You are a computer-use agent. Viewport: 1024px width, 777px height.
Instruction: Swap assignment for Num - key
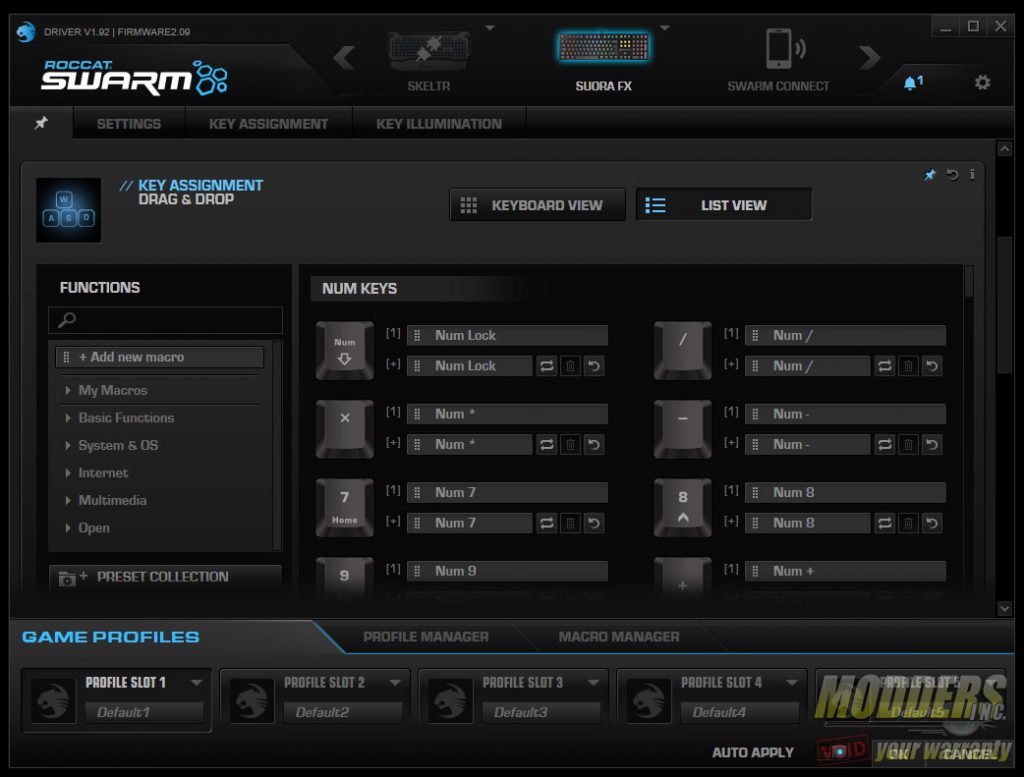pyautogui.click(x=885, y=445)
